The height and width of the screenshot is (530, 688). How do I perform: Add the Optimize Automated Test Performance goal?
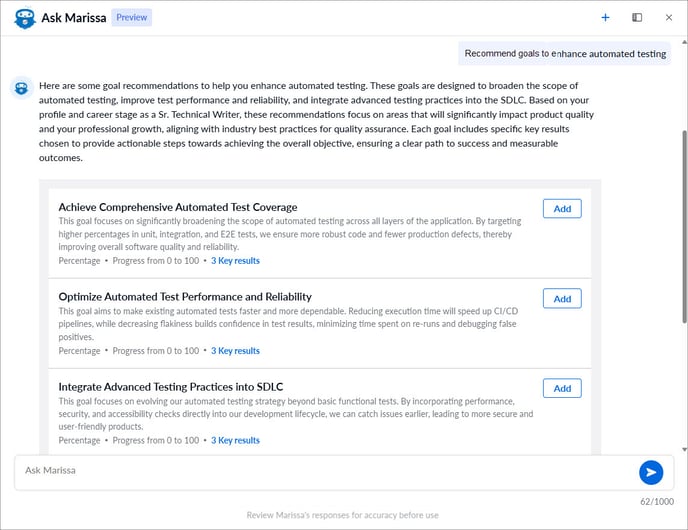[x=562, y=298]
